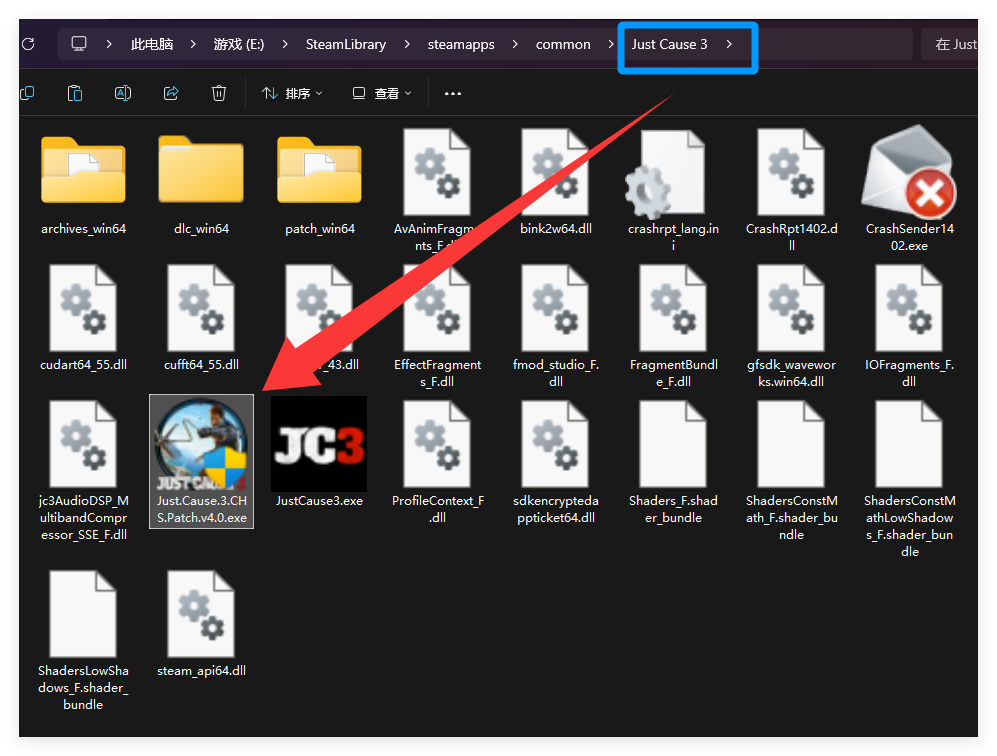This screenshot has height=756, width=997.
Task: Click Just Cause 3 breadcrumb segment
Action: (x=670, y=44)
